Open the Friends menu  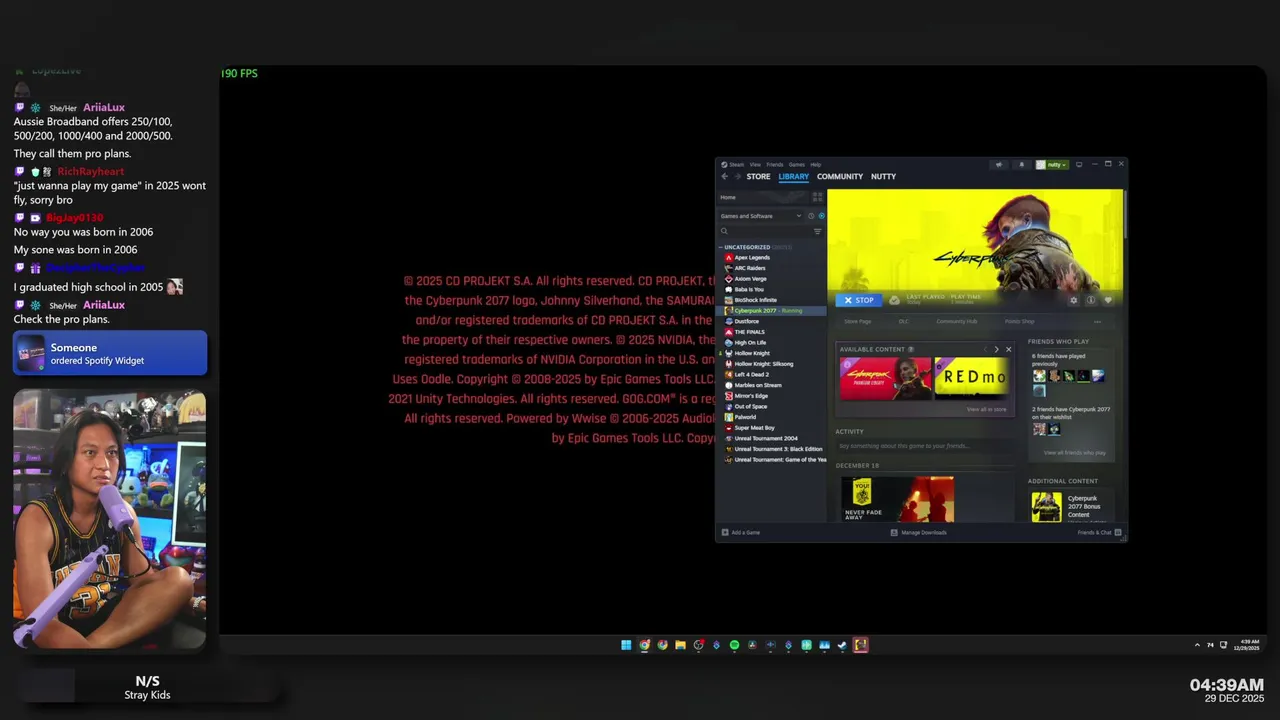[x=775, y=164]
